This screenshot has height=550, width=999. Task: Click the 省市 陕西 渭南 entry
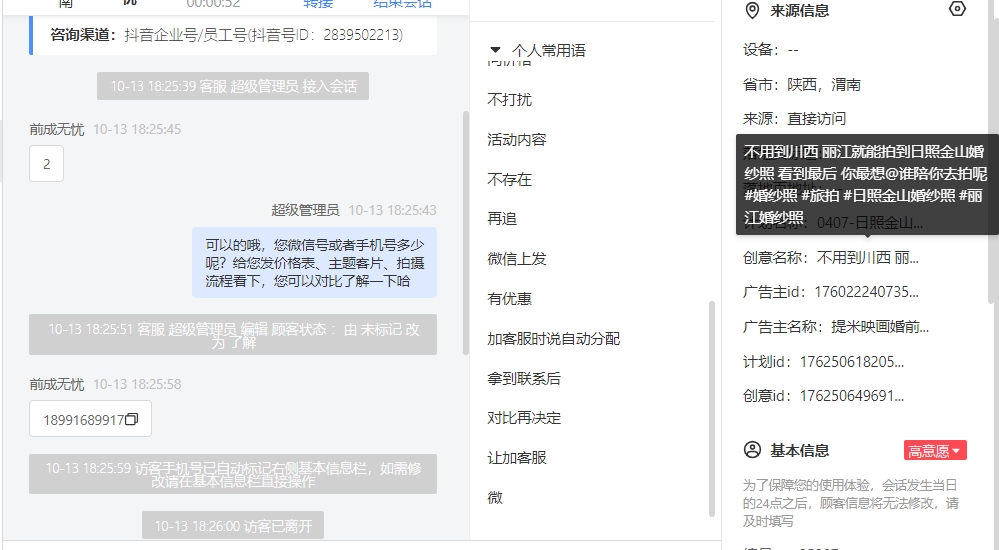click(801, 85)
